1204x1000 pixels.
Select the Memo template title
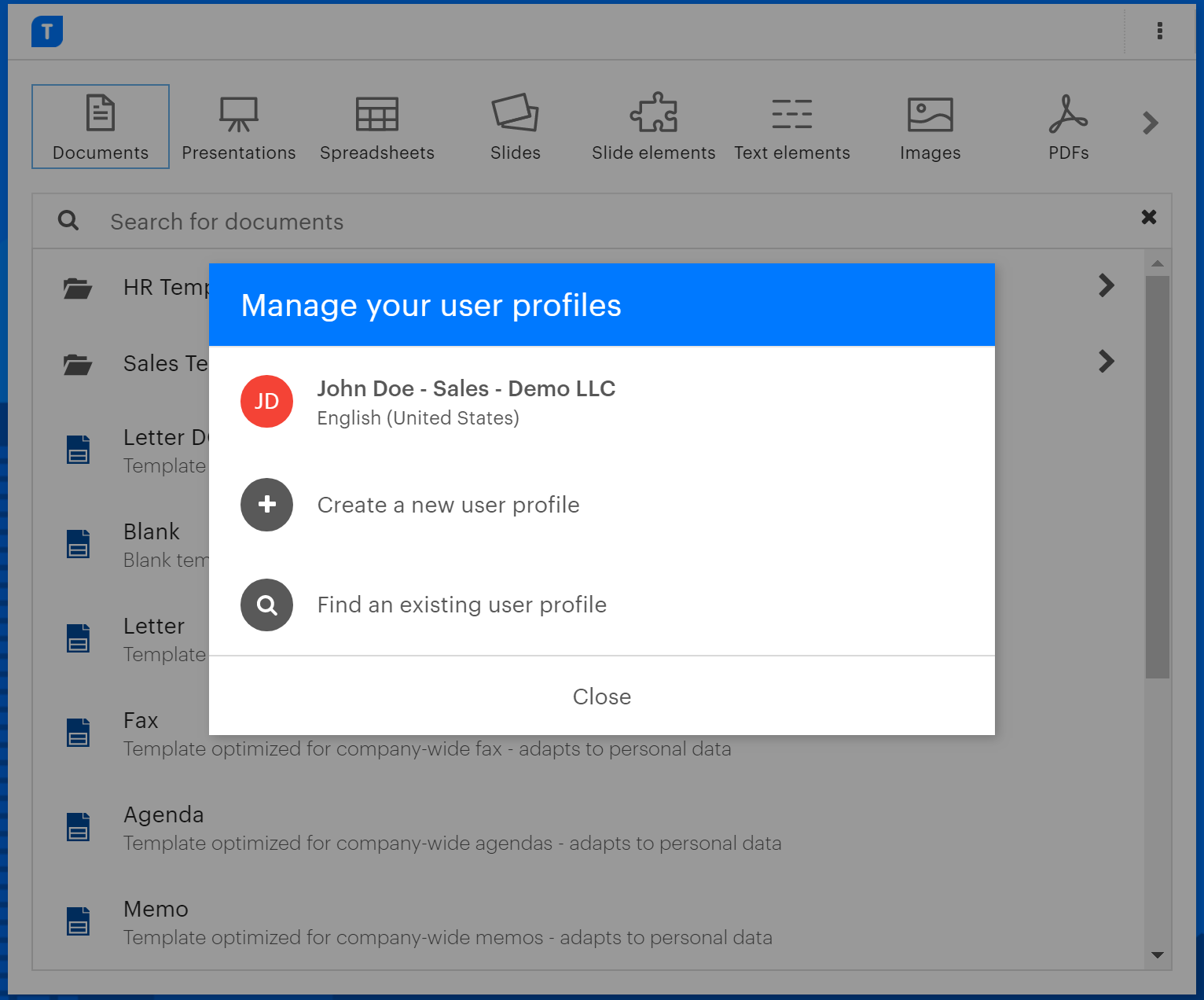[156, 909]
